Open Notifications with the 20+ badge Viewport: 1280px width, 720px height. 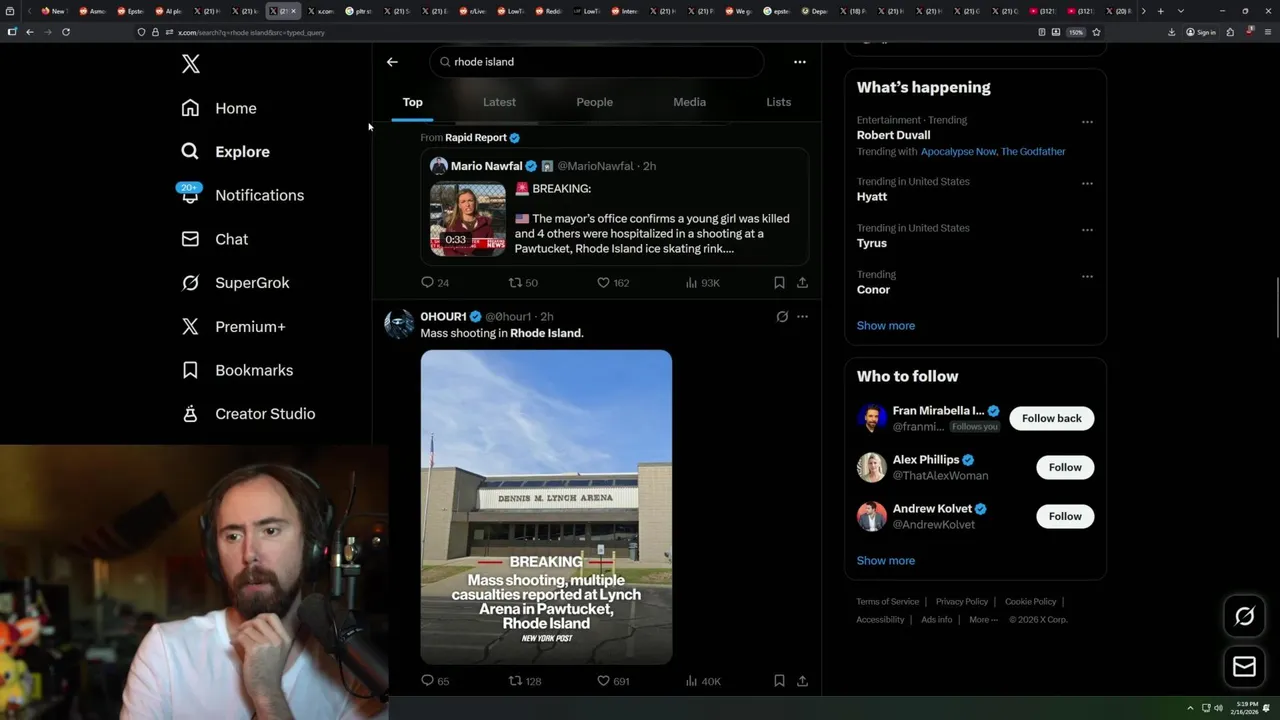point(242,195)
